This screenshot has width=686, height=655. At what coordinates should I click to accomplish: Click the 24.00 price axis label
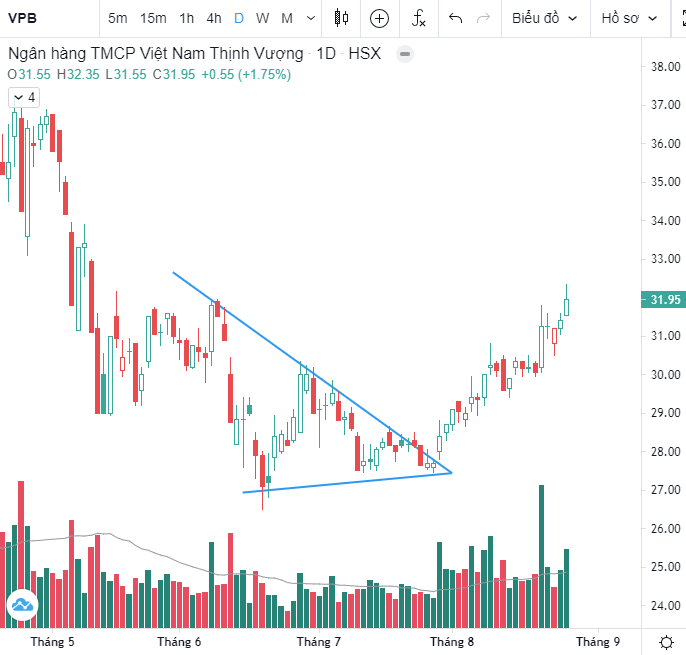665,606
